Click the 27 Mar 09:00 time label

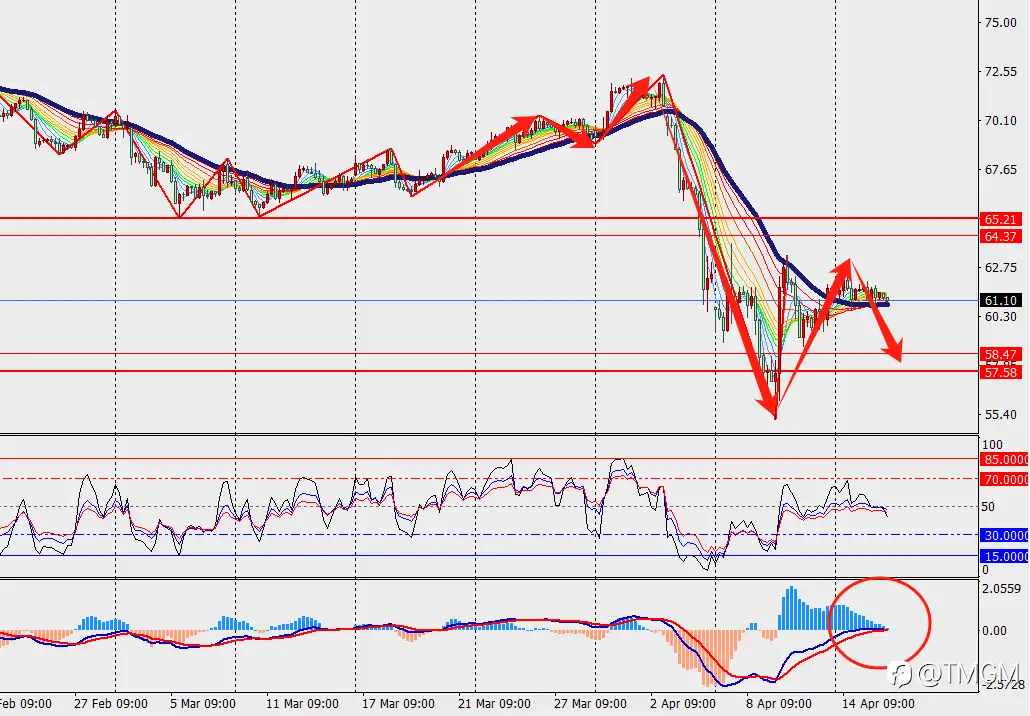click(591, 704)
